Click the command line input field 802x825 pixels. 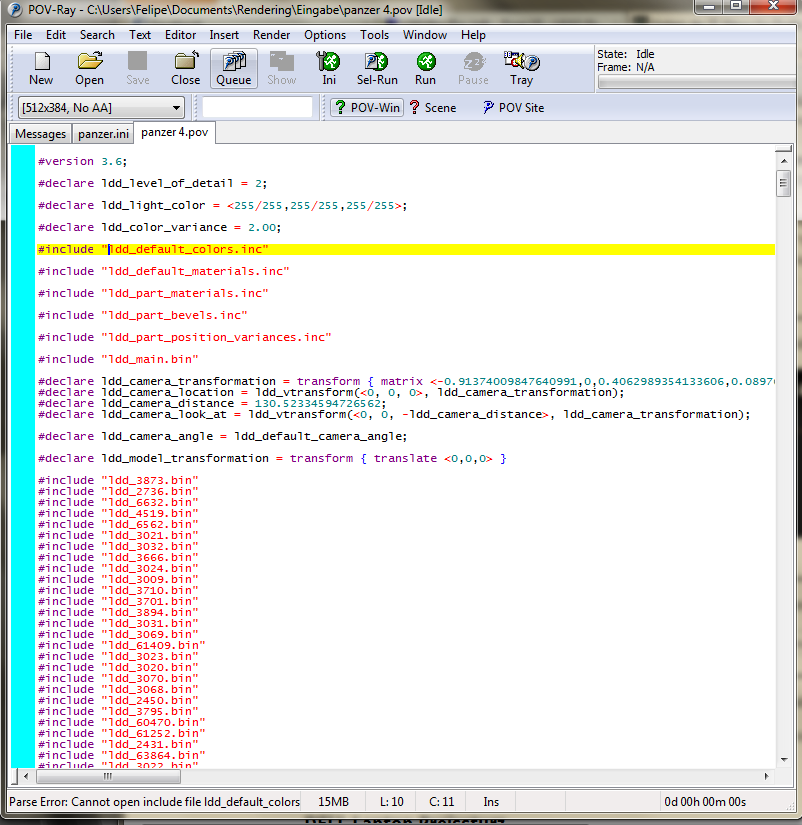tap(259, 108)
